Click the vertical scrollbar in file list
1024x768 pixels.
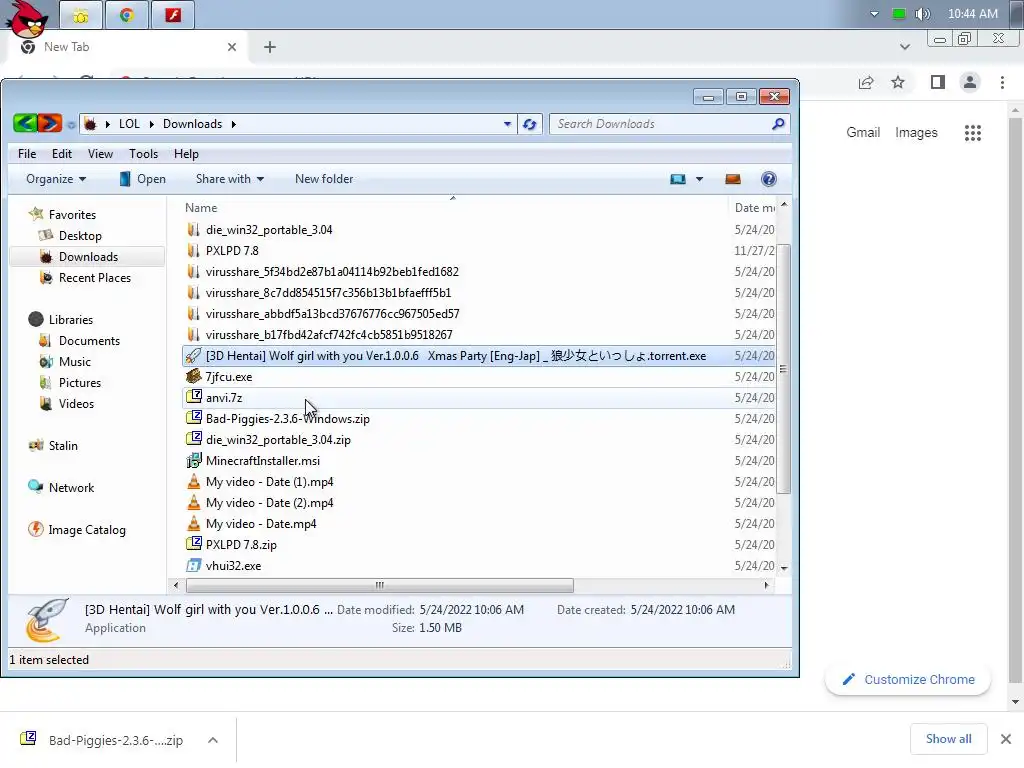(x=784, y=369)
